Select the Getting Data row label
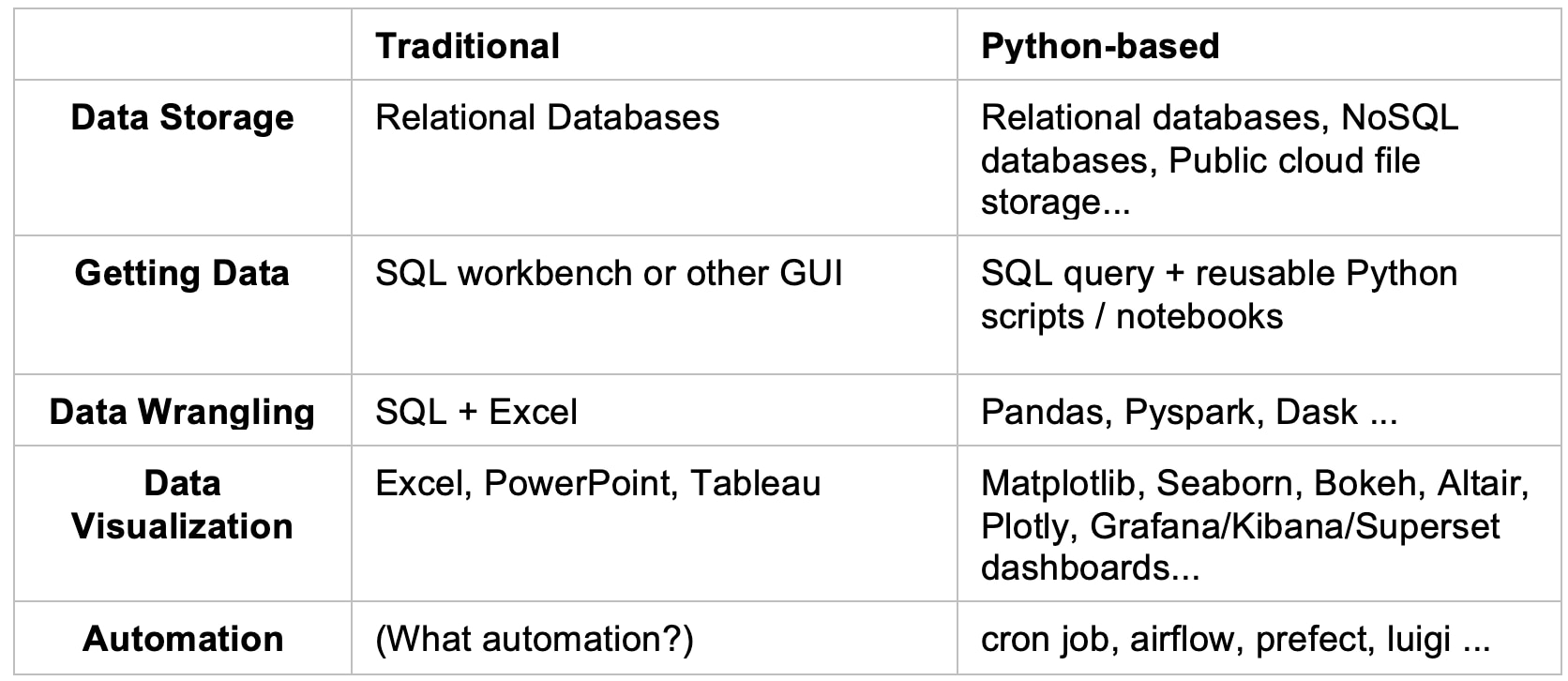The width and height of the screenshot is (1568, 681). tap(182, 274)
